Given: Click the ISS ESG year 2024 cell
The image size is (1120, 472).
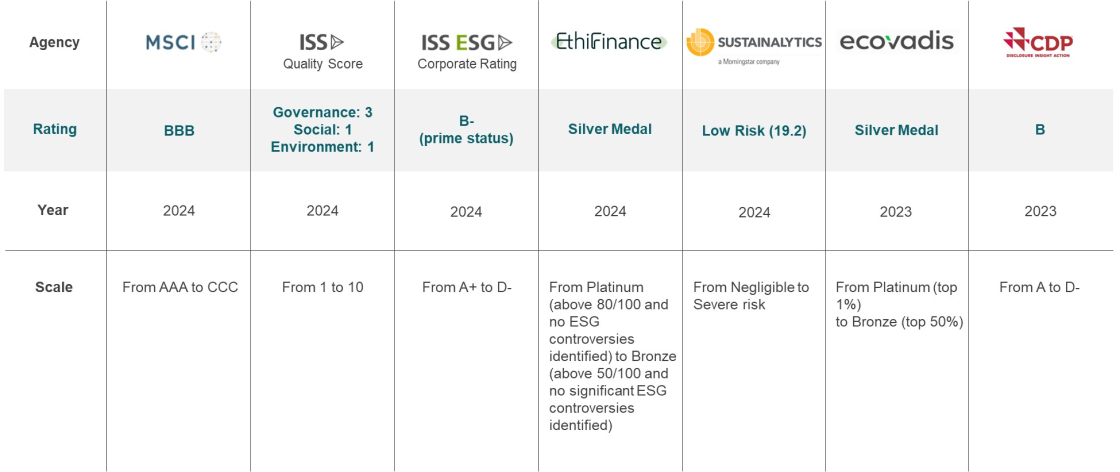Looking at the screenshot, I should point(466,212).
